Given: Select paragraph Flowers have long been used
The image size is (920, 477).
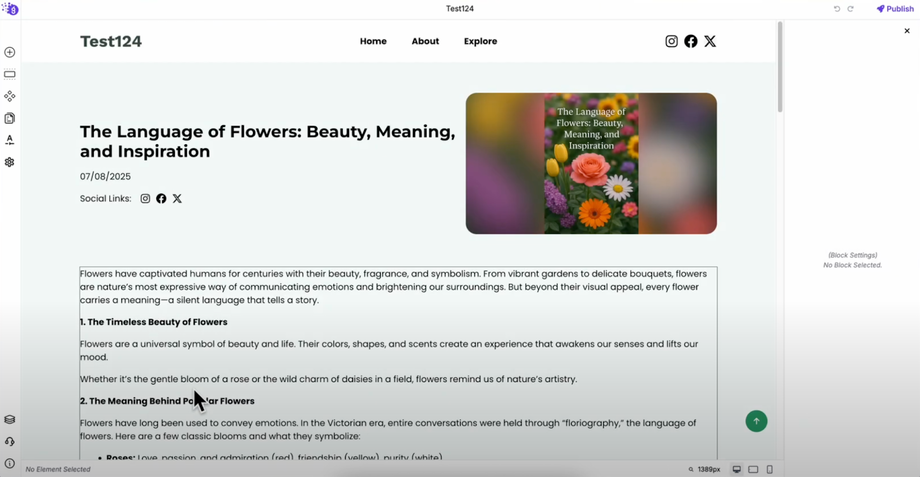Looking at the screenshot, I should coord(388,429).
